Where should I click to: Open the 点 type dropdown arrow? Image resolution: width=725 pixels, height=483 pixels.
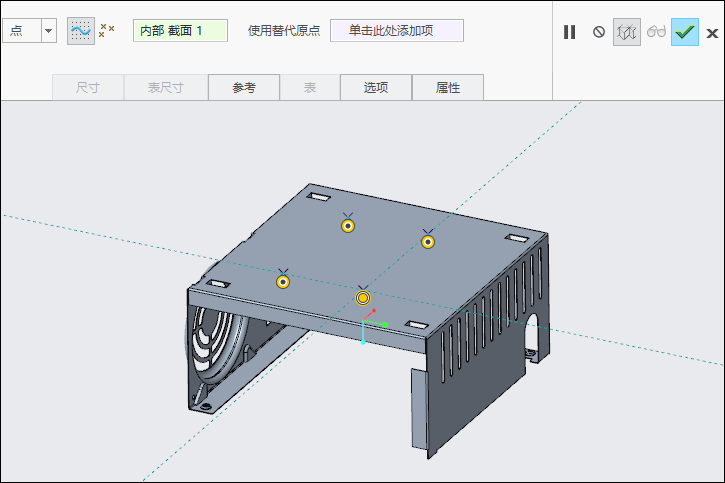49,31
